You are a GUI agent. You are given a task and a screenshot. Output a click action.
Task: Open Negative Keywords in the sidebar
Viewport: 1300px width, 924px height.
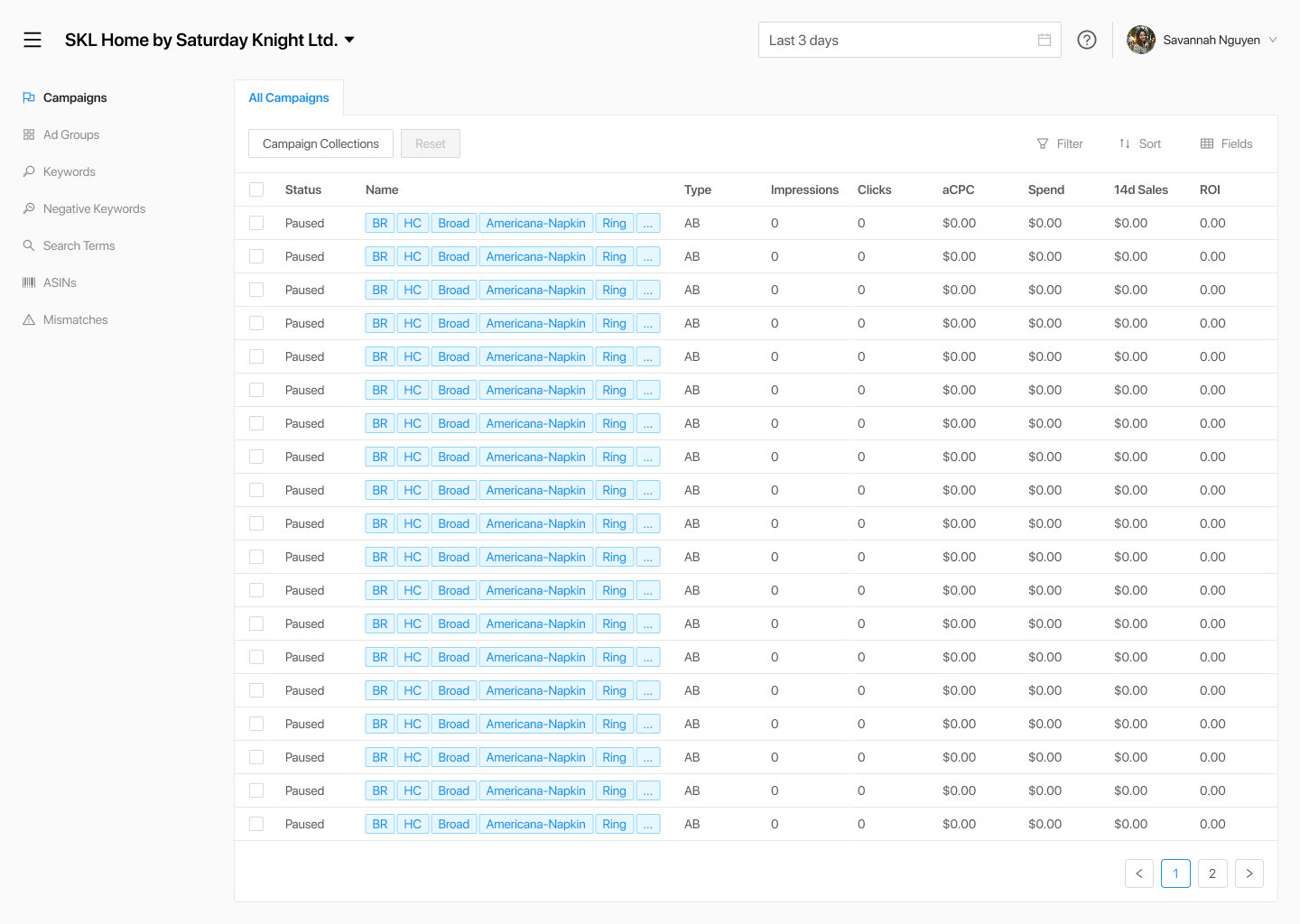pos(94,208)
